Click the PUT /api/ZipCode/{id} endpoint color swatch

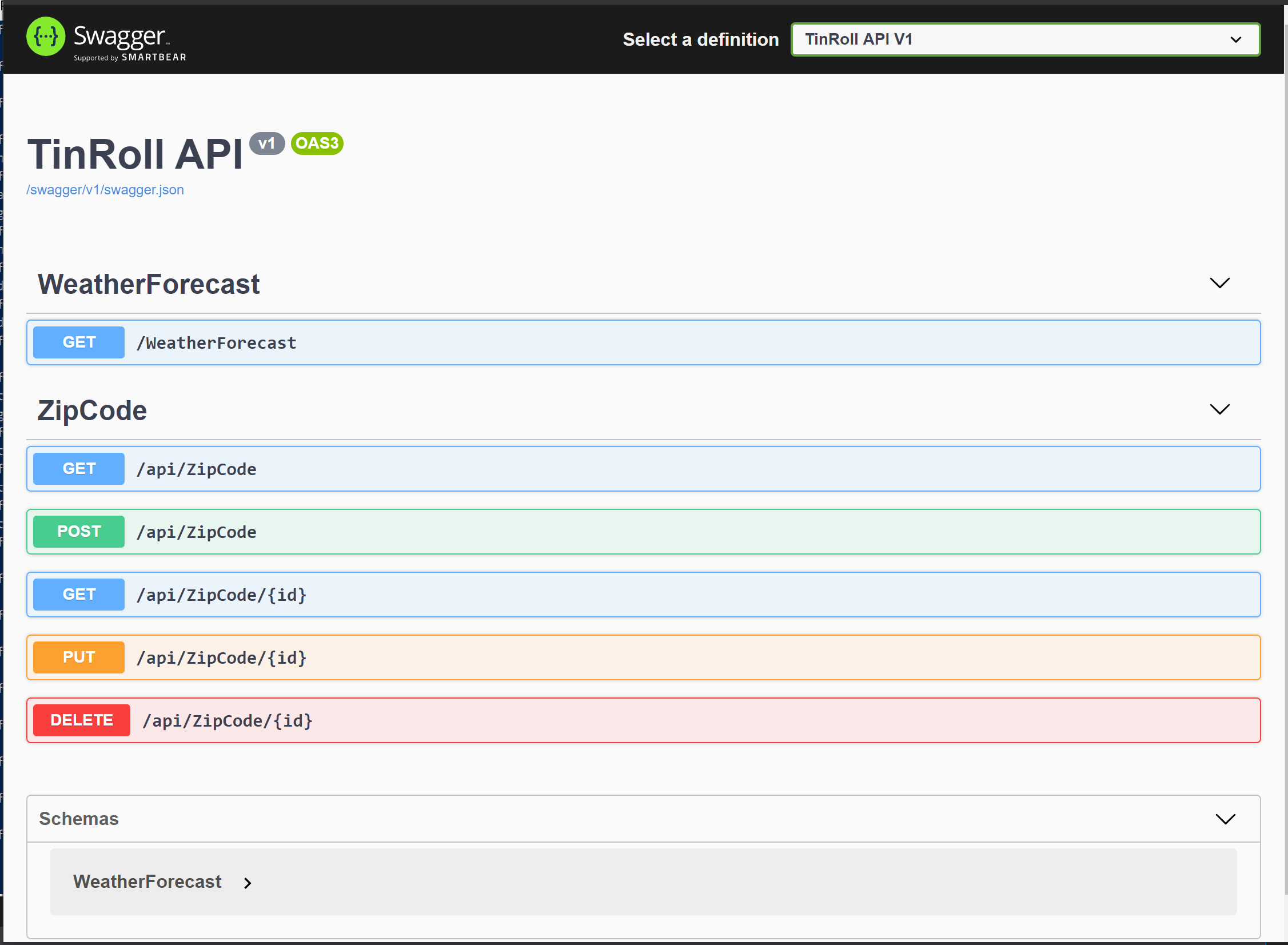point(80,657)
